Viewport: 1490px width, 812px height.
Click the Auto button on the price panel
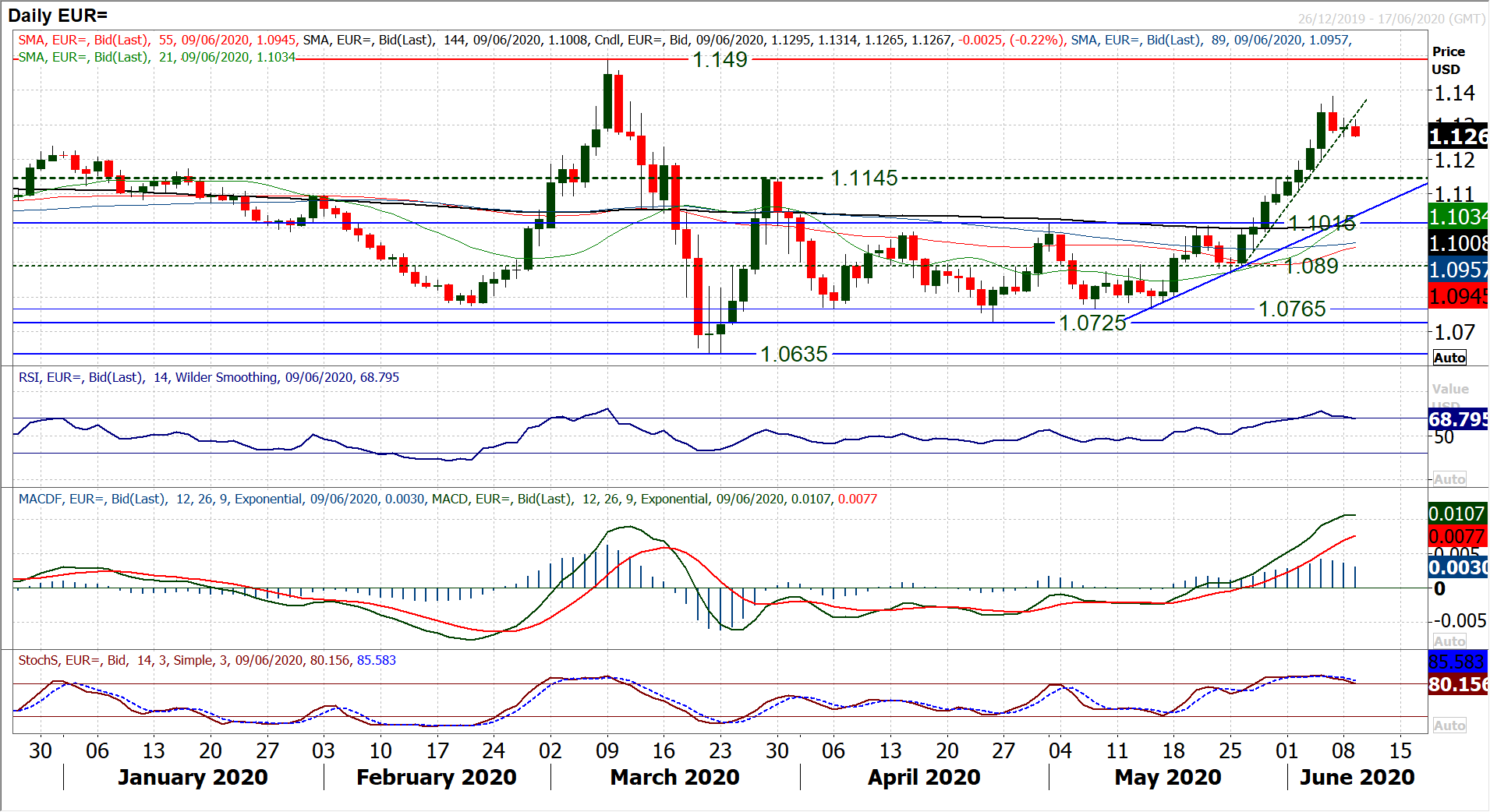[x=1449, y=358]
